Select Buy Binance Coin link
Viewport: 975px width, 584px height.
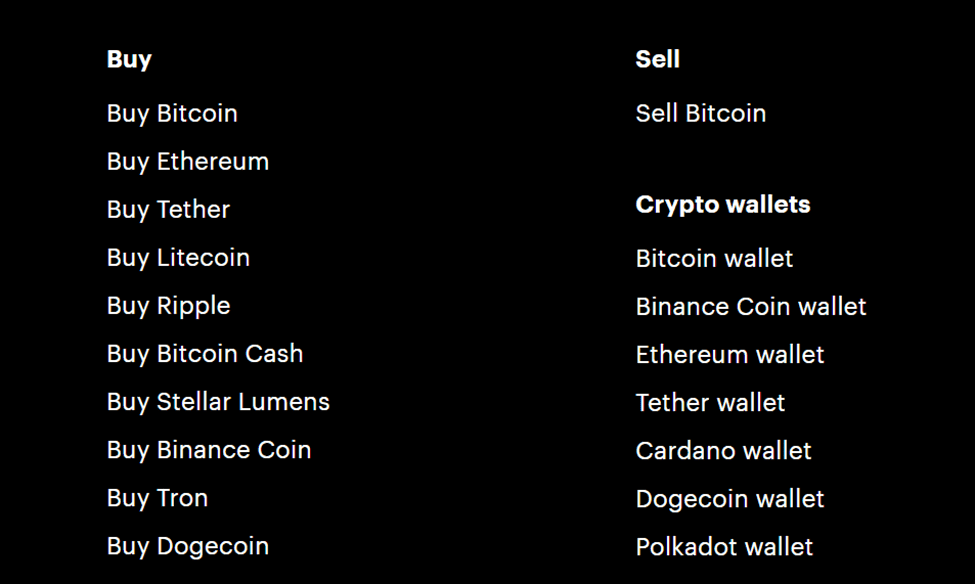click(x=209, y=450)
